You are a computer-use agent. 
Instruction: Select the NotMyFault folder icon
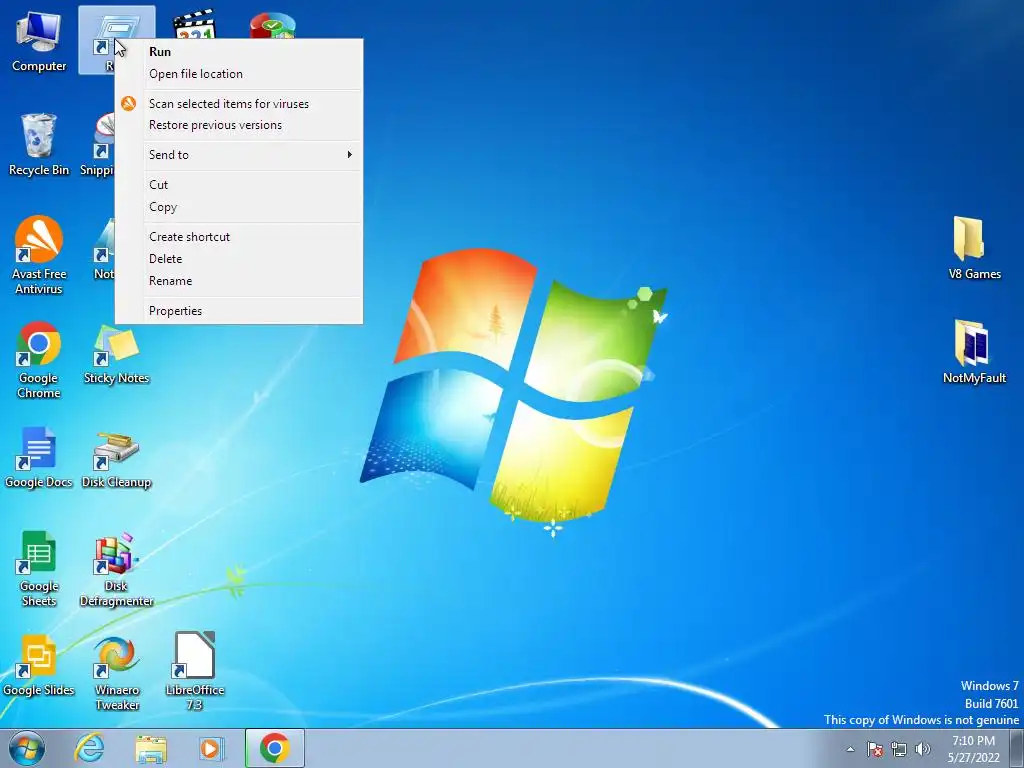tap(974, 353)
